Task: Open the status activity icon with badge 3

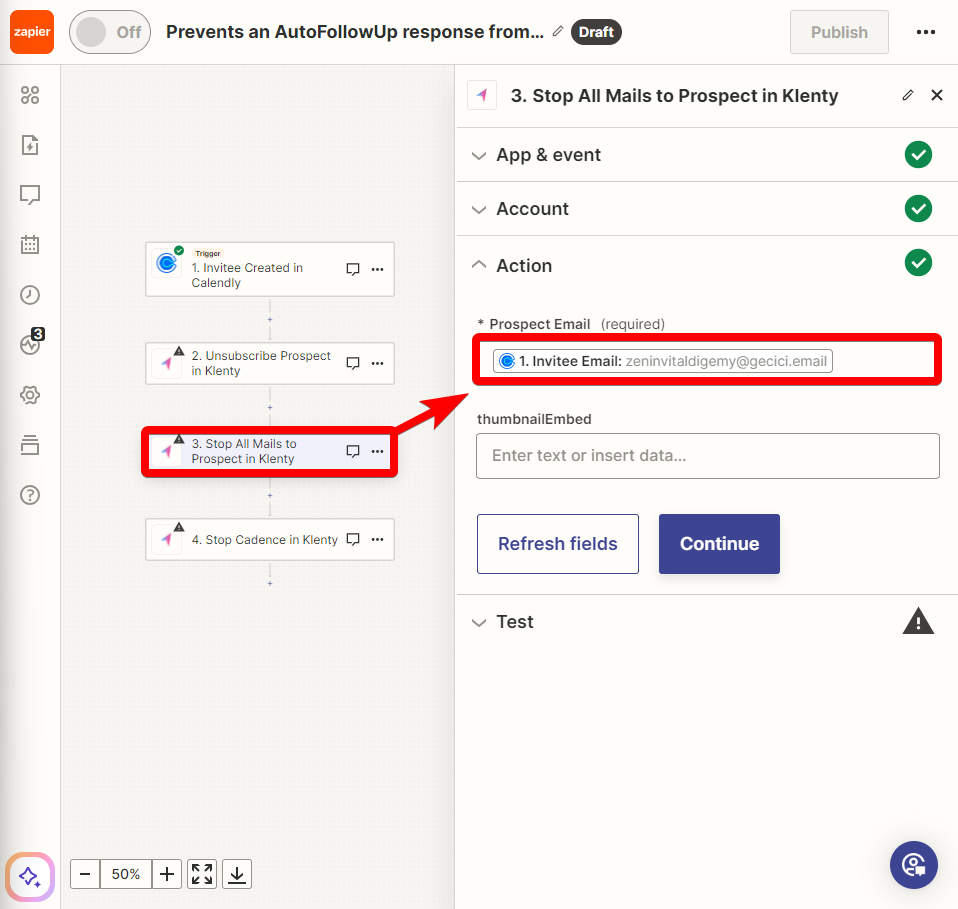Action: pyautogui.click(x=31, y=343)
